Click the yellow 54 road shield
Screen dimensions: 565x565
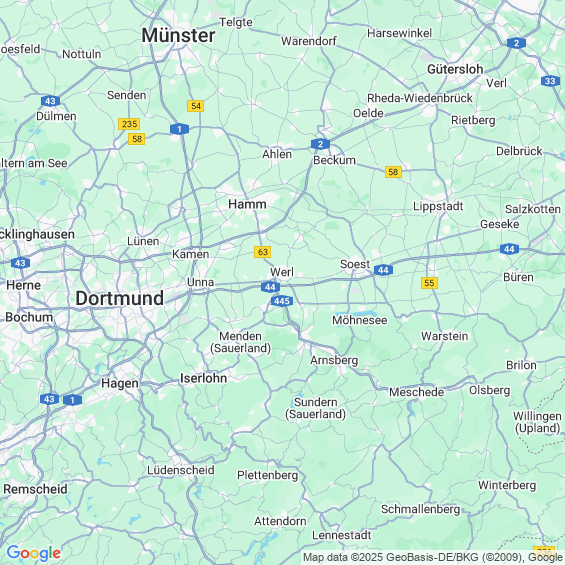click(196, 106)
